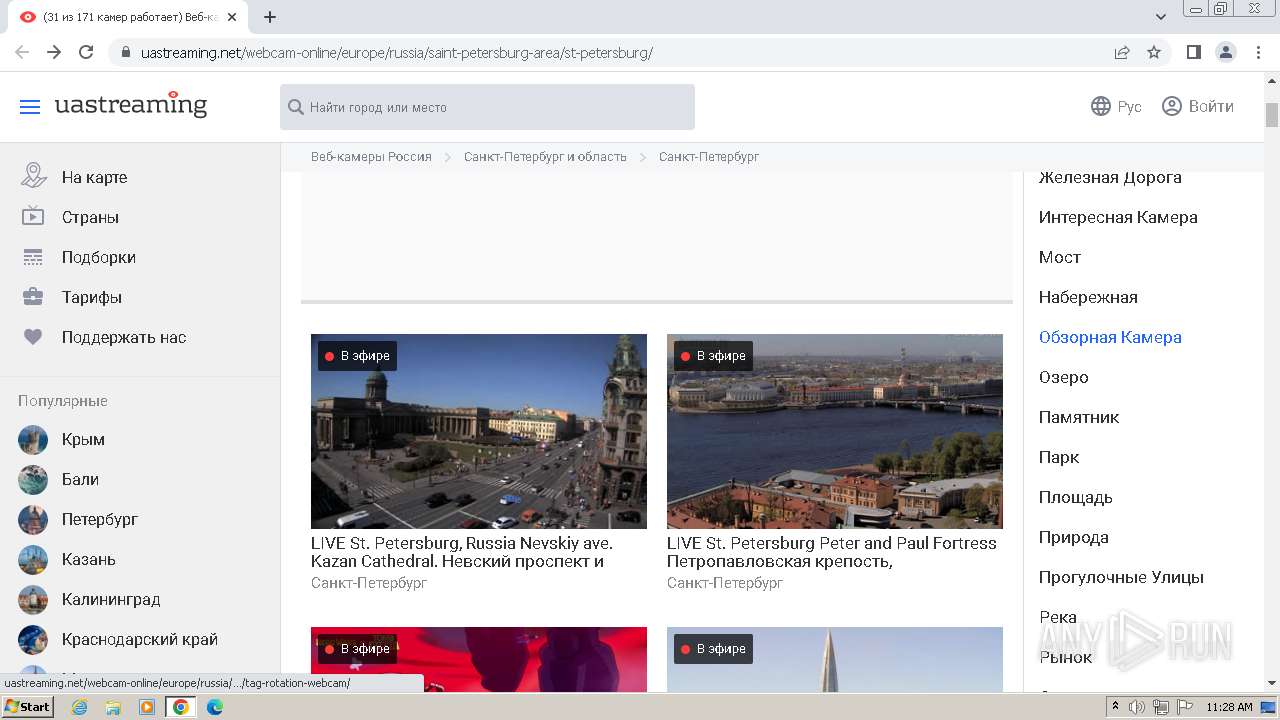Open the volume control in the tray

(x=1137, y=707)
